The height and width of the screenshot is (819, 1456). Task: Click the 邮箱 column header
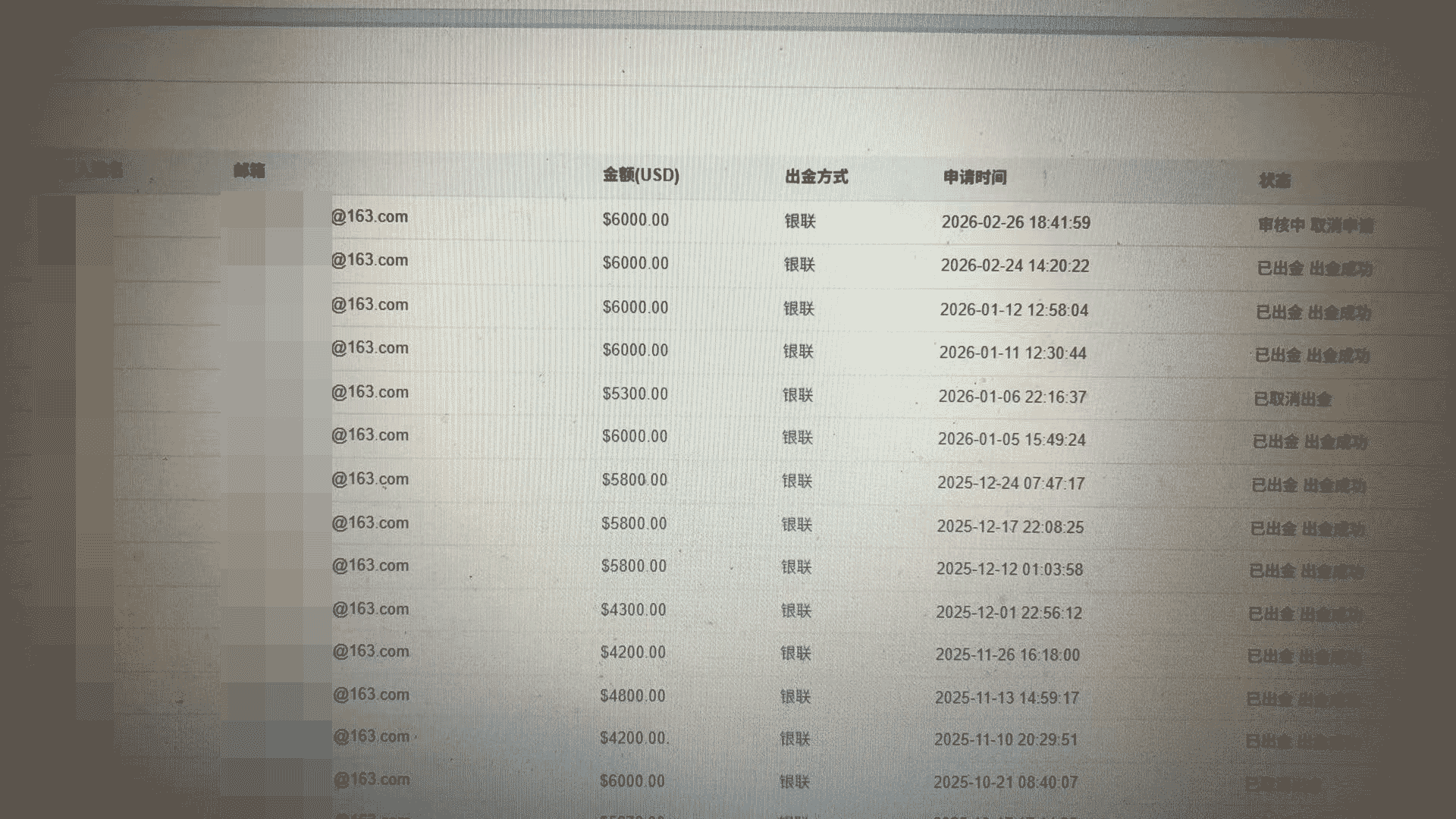pos(249,171)
